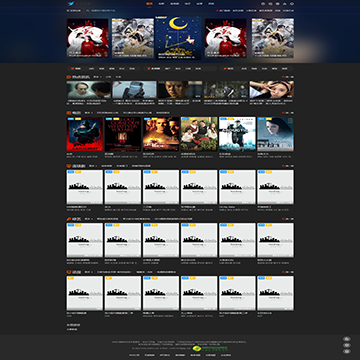
Task: Expand the dropdown beside the movie section title
Action: coord(88,113)
